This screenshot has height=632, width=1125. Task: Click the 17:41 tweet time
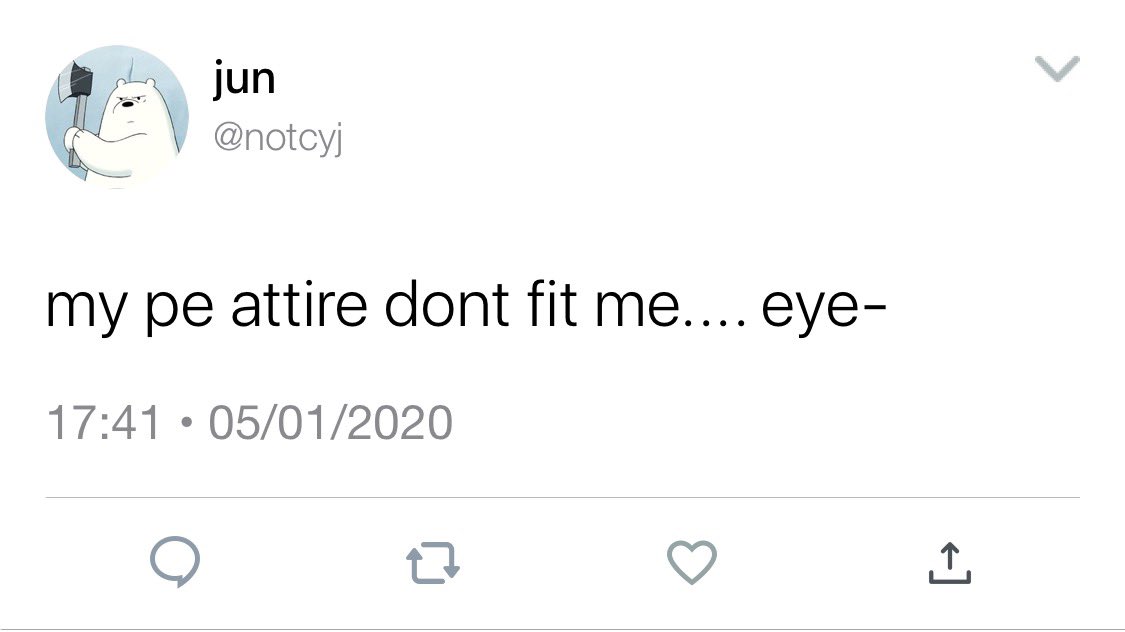coord(103,422)
